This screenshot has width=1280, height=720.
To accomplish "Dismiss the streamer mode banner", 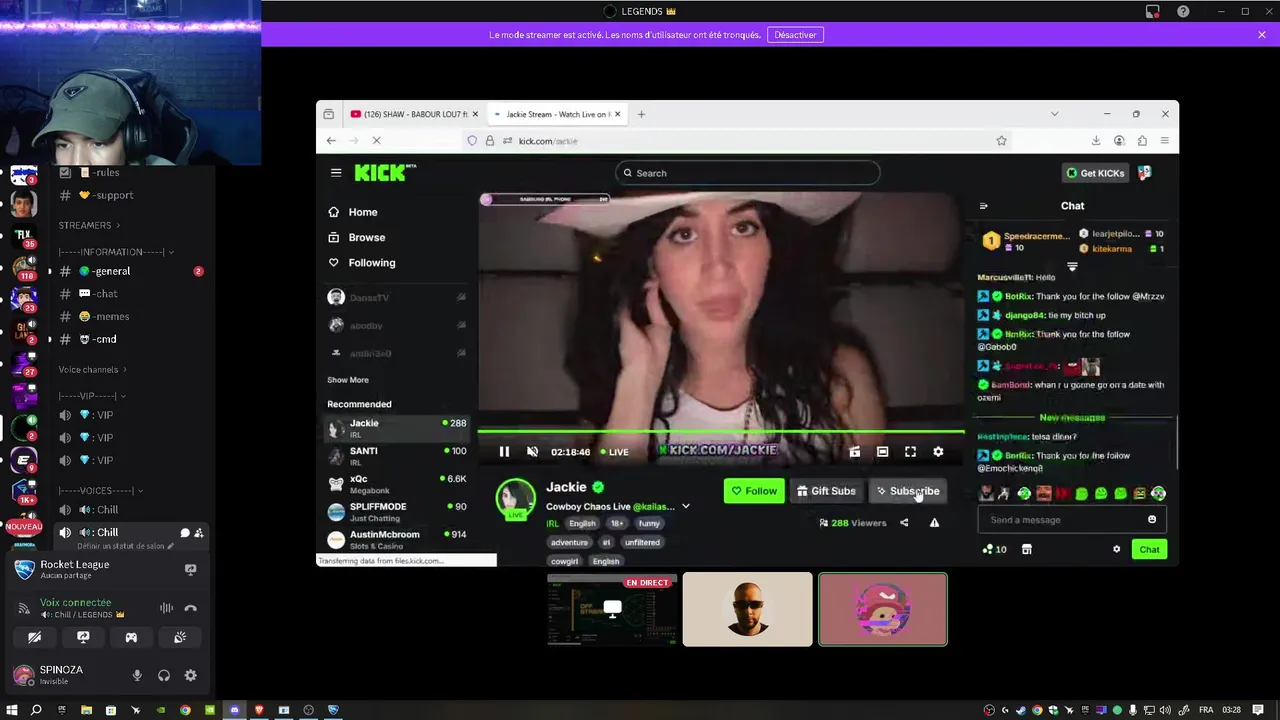I will pos(1262,35).
